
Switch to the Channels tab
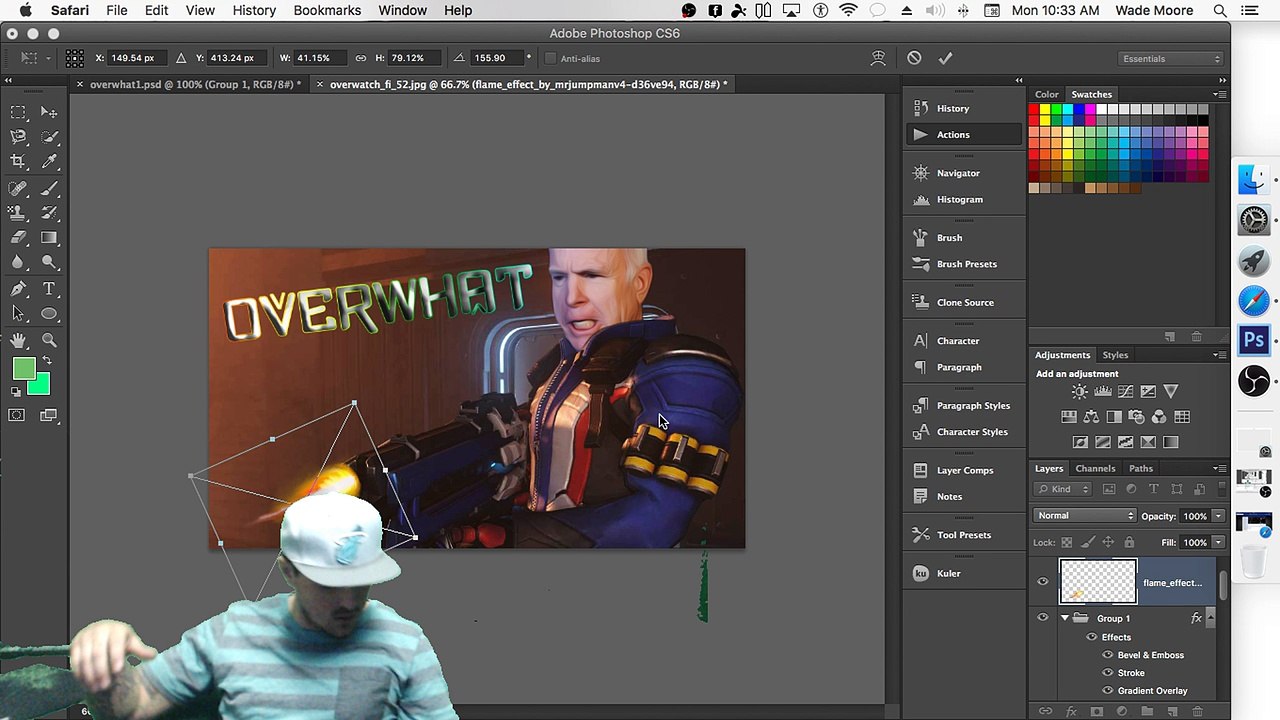pyautogui.click(x=1095, y=468)
